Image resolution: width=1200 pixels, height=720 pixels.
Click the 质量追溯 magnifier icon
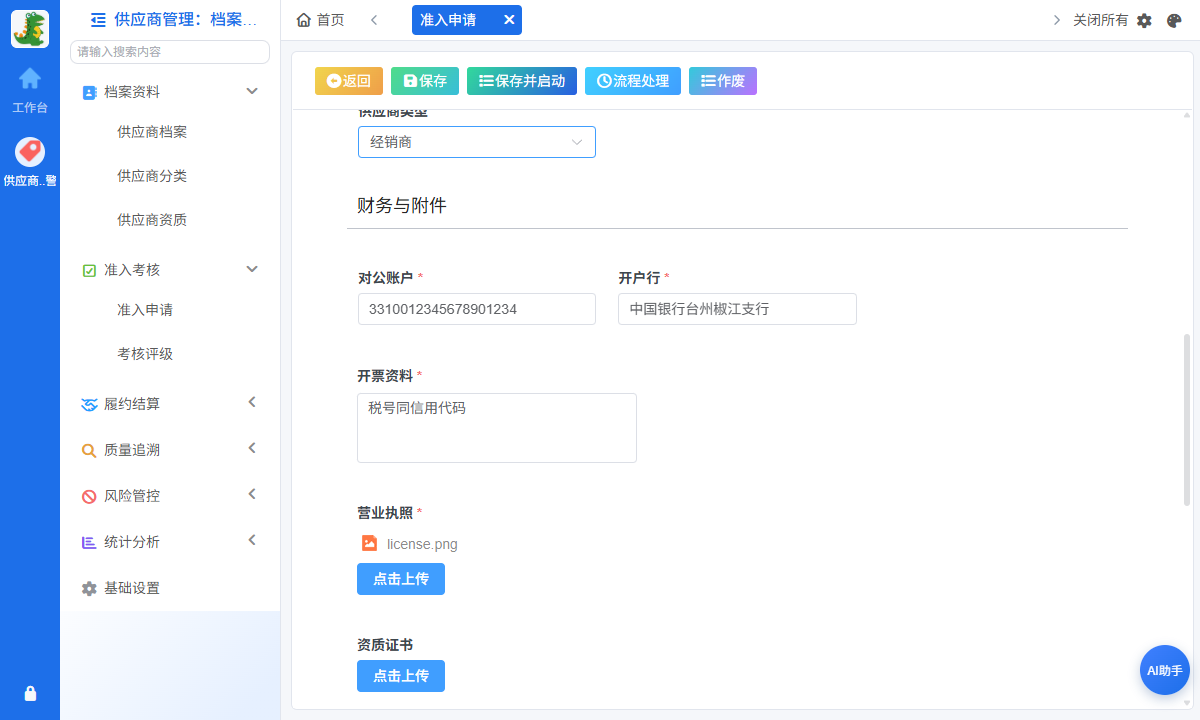(89, 450)
